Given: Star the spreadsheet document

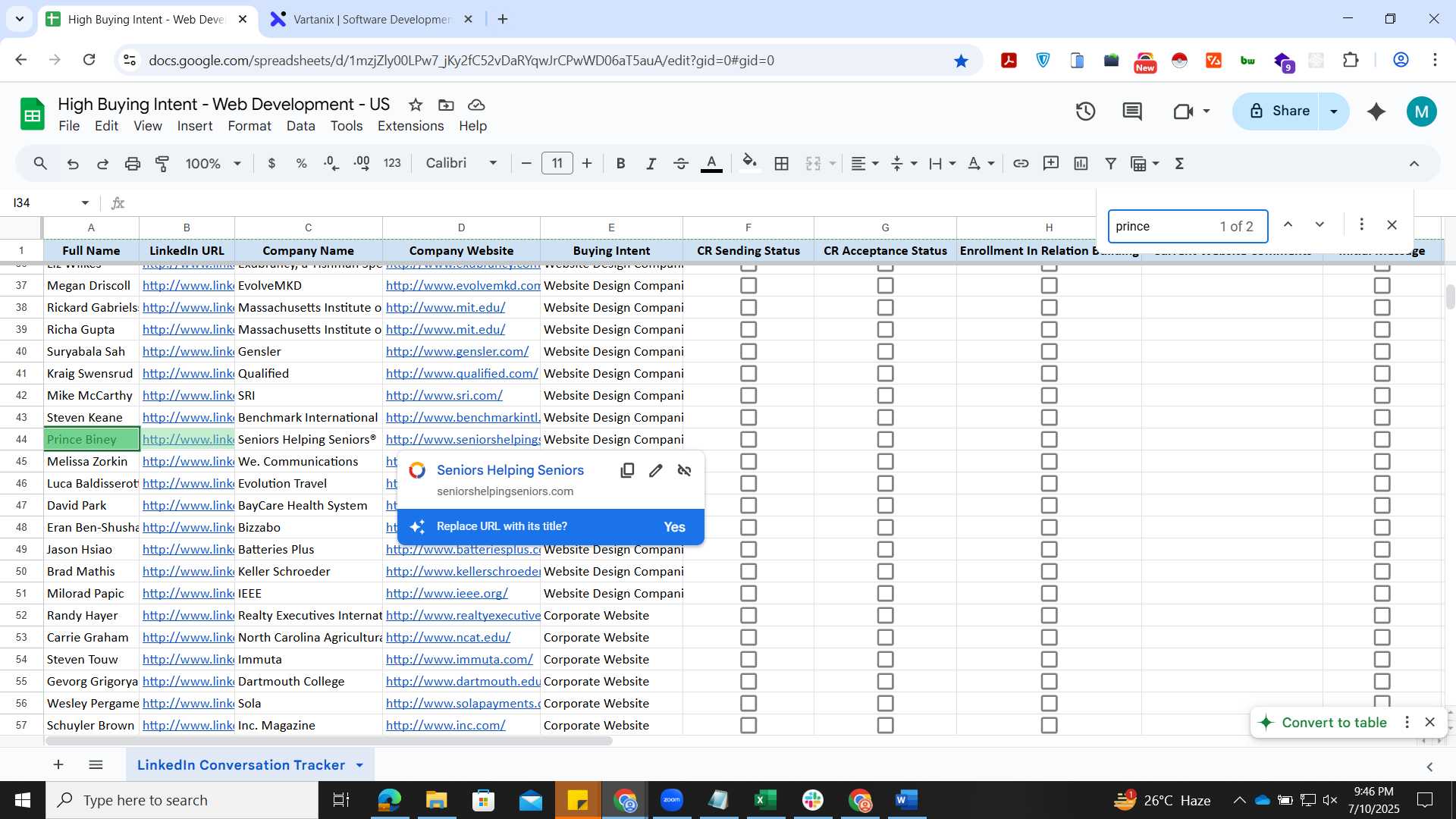Looking at the screenshot, I should click(416, 105).
